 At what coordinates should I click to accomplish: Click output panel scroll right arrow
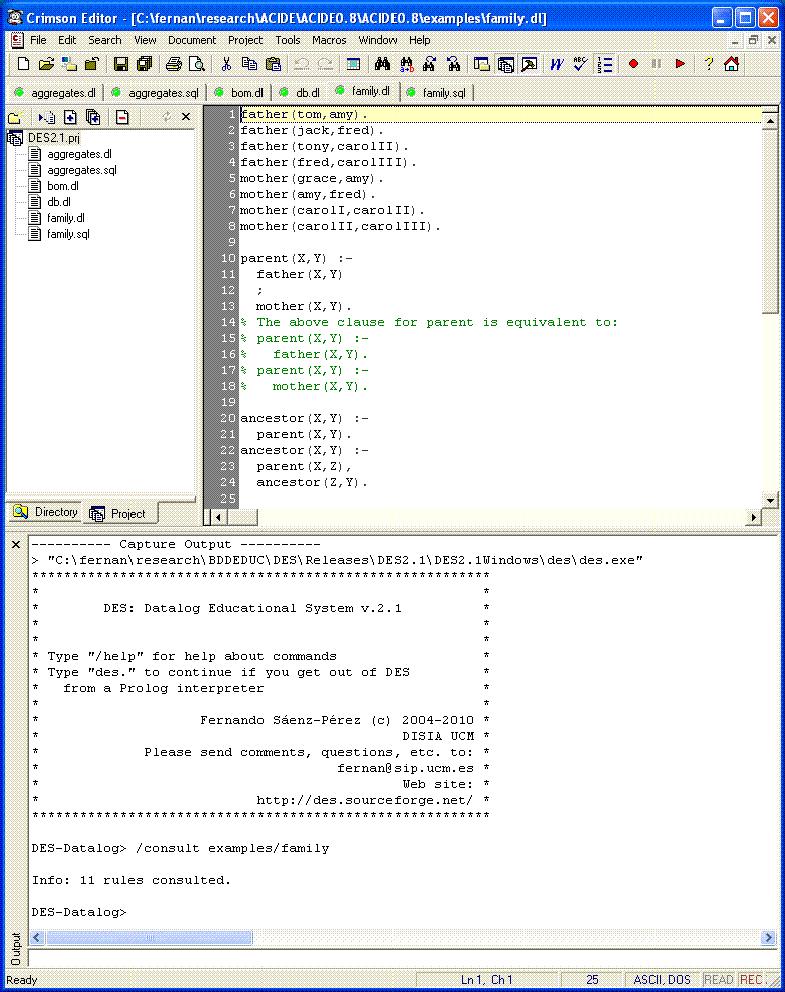769,938
